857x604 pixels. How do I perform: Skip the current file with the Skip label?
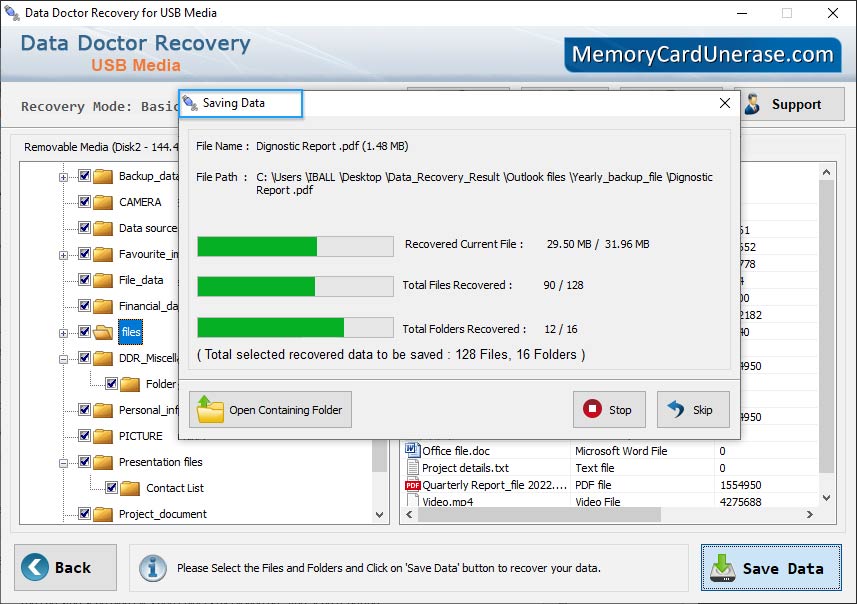coord(702,410)
